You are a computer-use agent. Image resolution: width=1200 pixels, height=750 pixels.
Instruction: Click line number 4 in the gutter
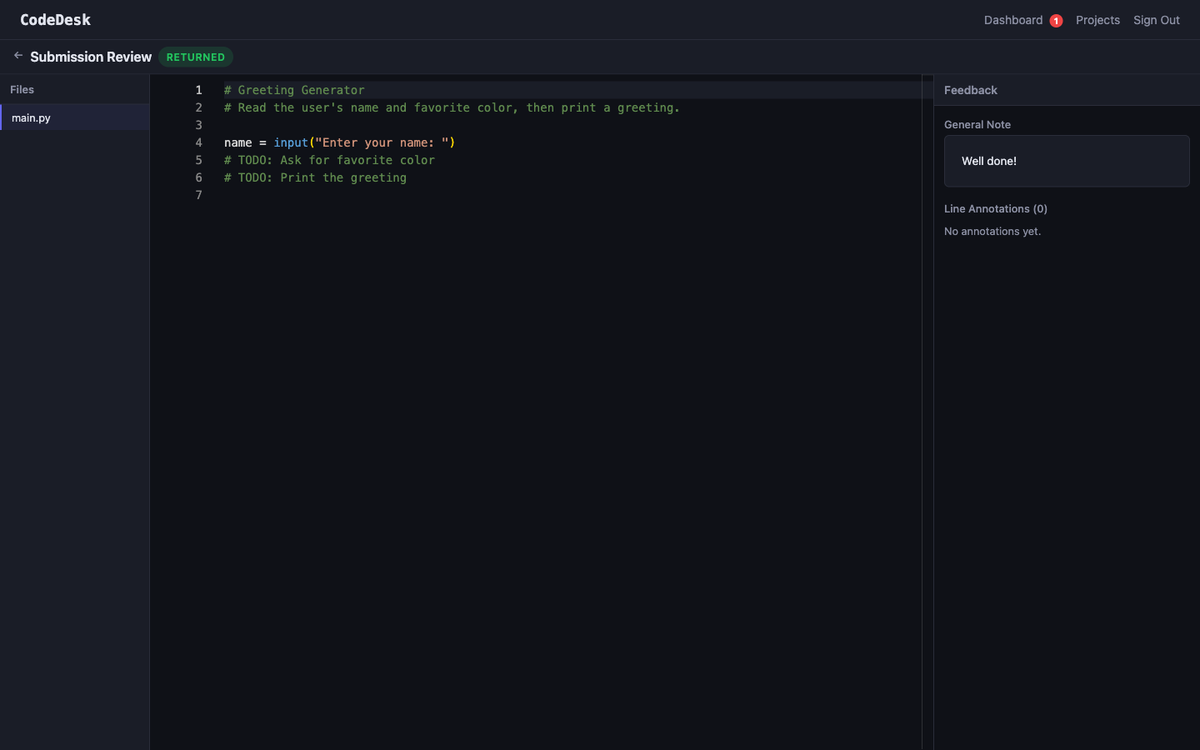(x=198, y=143)
